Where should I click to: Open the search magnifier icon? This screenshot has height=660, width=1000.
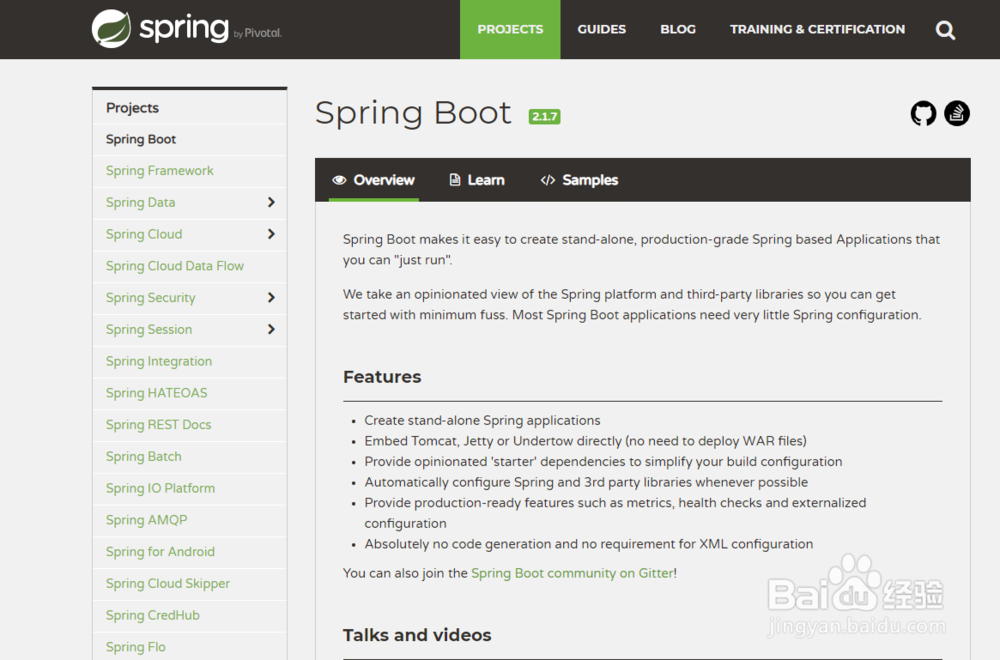[945, 30]
